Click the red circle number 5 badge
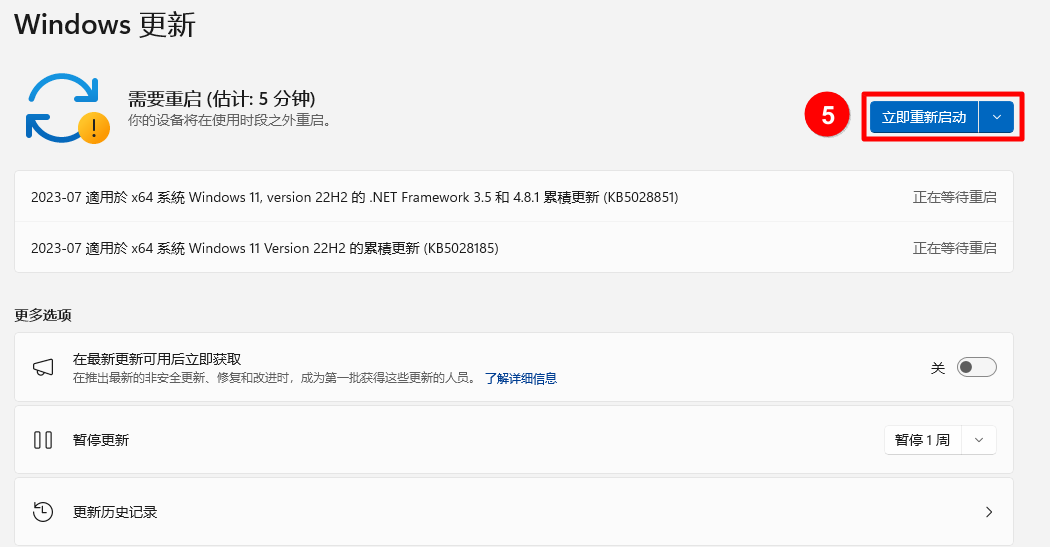Image resolution: width=1050 pixels, height=547 pixels. (x=827, y=116)
